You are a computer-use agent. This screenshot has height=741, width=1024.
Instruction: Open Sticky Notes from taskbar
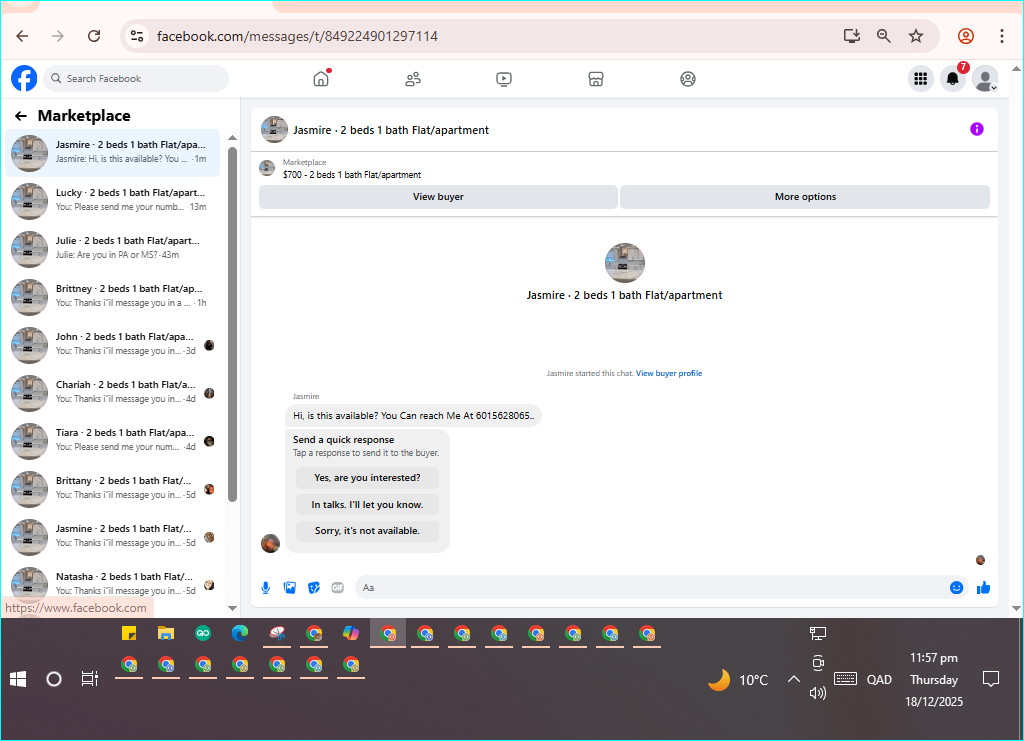[129, 633]
